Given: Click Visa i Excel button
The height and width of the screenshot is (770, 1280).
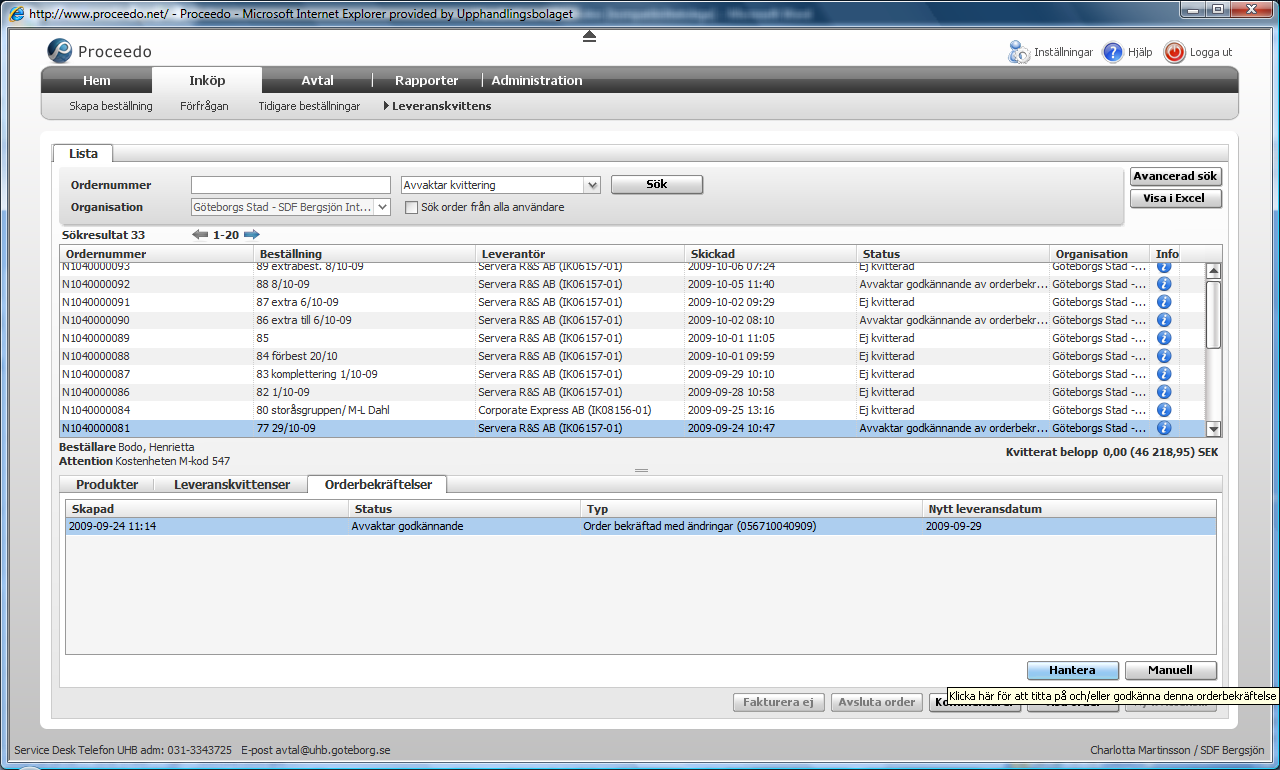Looking at the screenshot, I should [x=1176, y=198].
